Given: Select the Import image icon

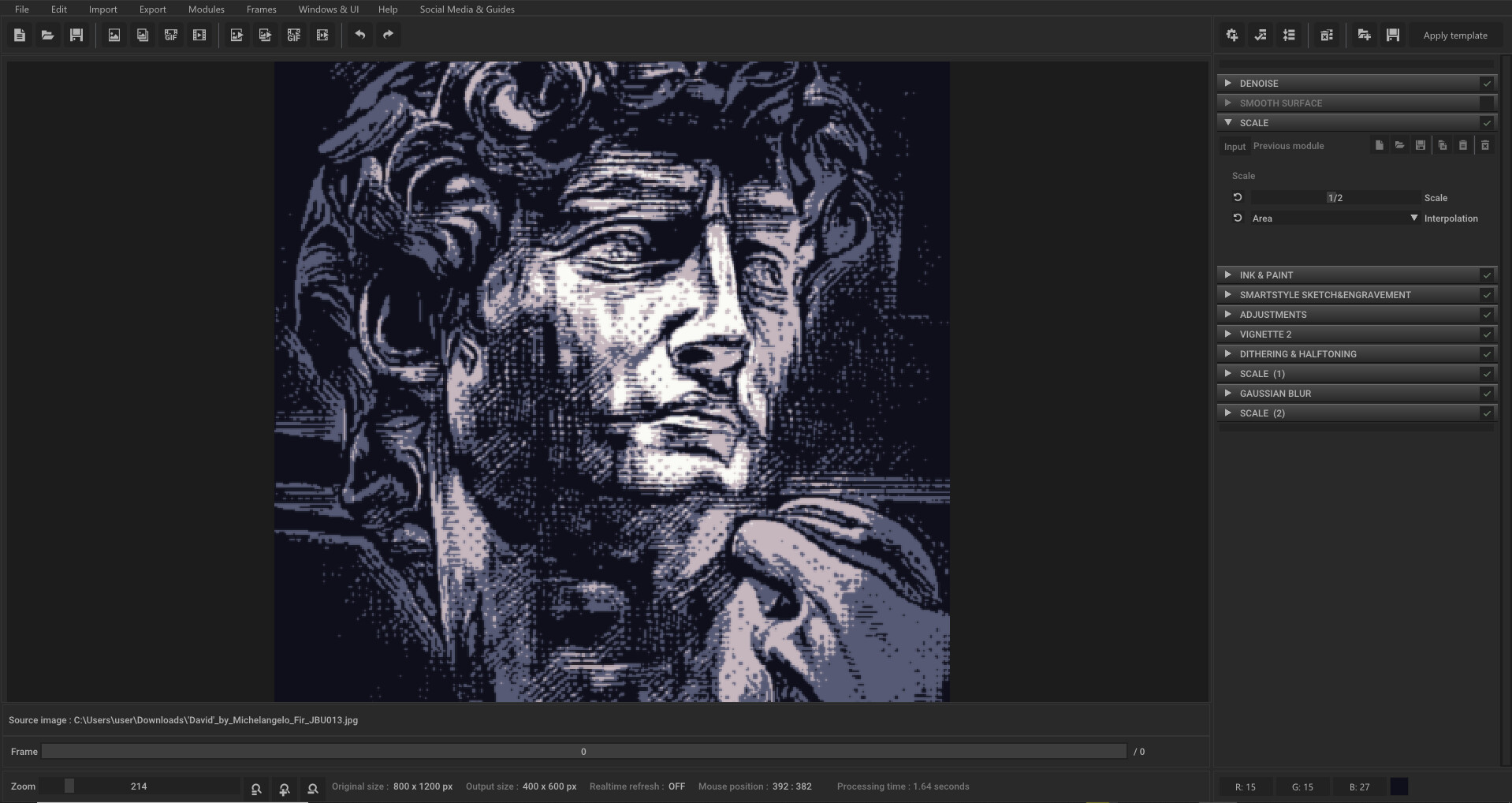Looking at the screenshot, I should click(x=114, y=35).
